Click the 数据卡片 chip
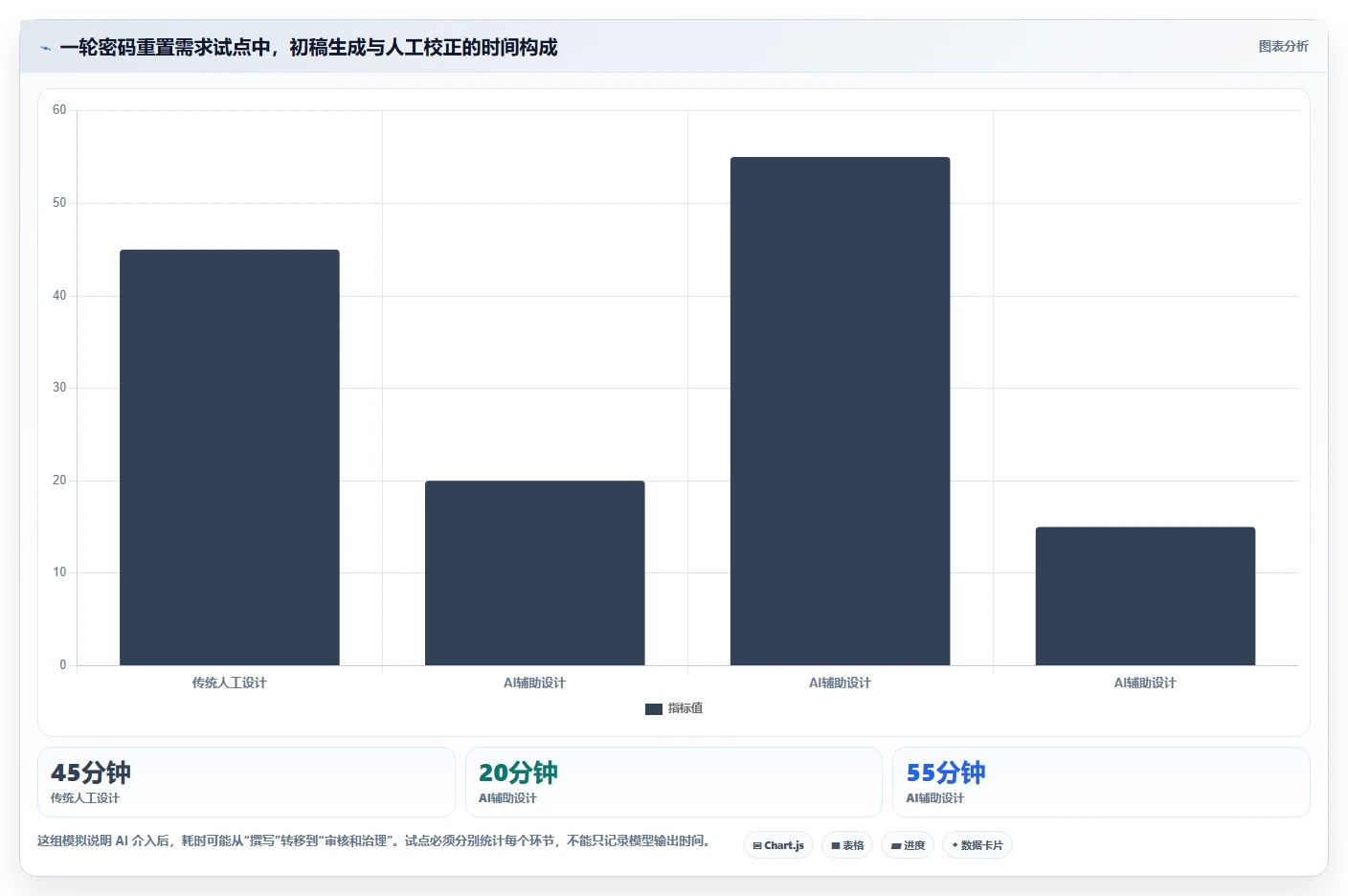This screenshot has height=896, width=1348. 977,845
